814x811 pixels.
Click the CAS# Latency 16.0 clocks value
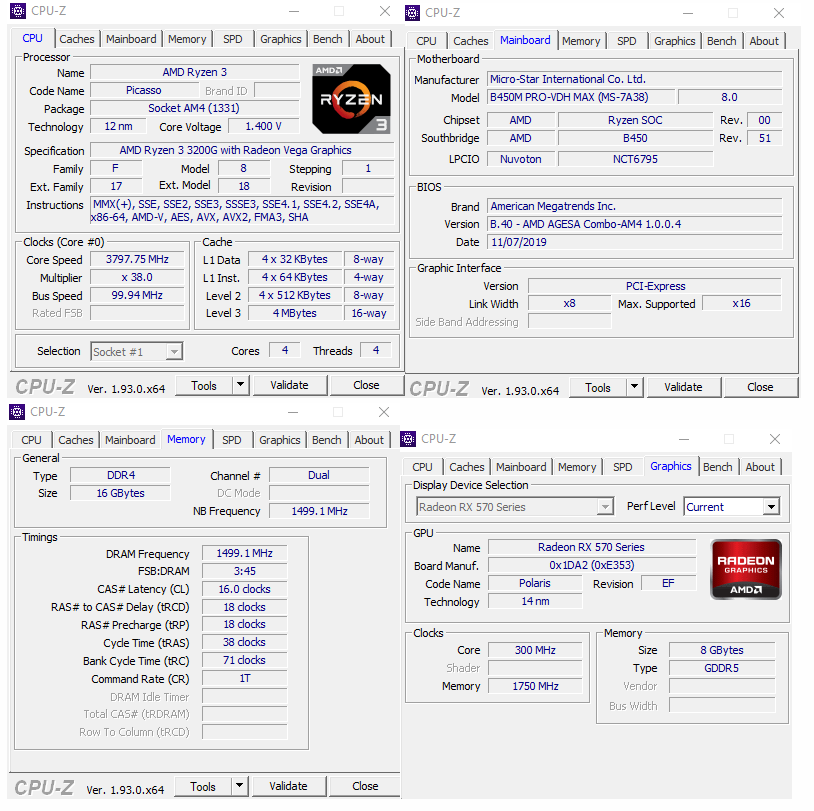point(245,589)
